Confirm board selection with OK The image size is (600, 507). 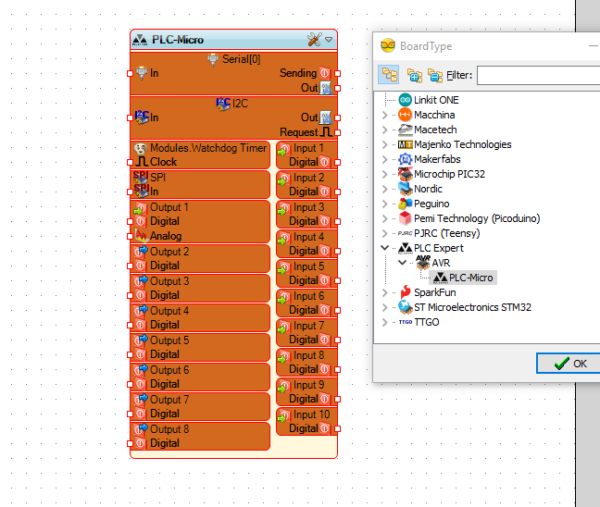click(568, 363)
